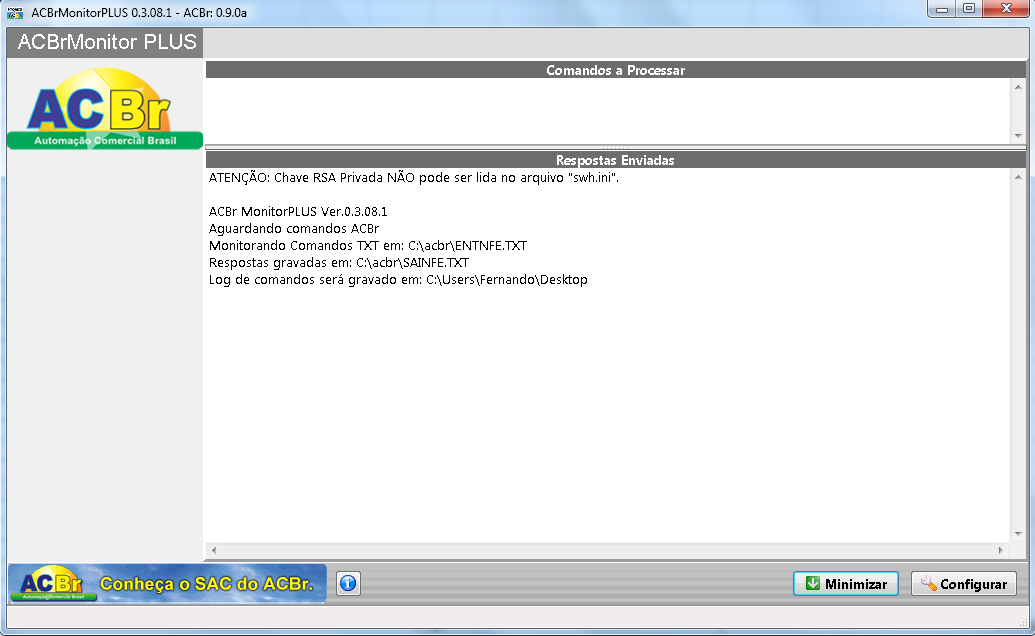Open settings with the Configurar button
Viewport: 1035px width, 636px height.
click(964, 584)
